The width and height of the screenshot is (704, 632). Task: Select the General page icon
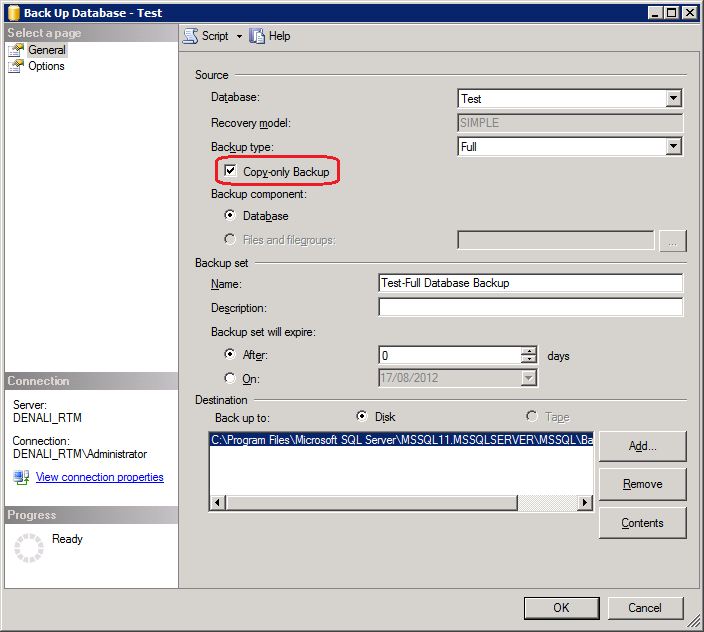(16, 50)
